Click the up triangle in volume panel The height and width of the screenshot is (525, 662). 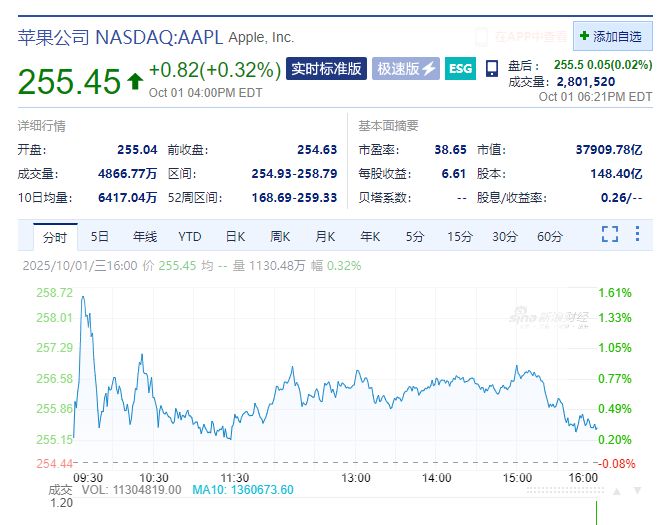click(618, 491)
